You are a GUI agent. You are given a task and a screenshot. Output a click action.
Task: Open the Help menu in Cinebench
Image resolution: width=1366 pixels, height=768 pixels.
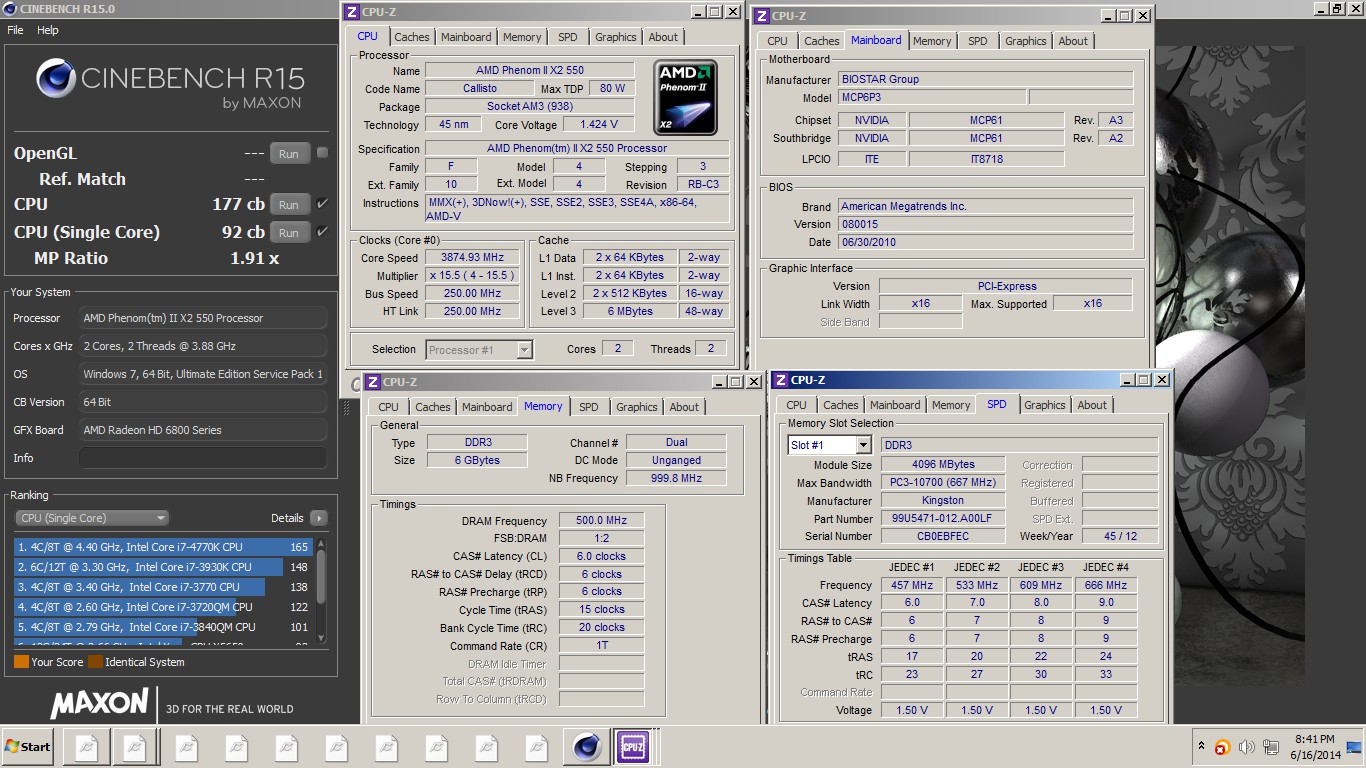(48, 30)
